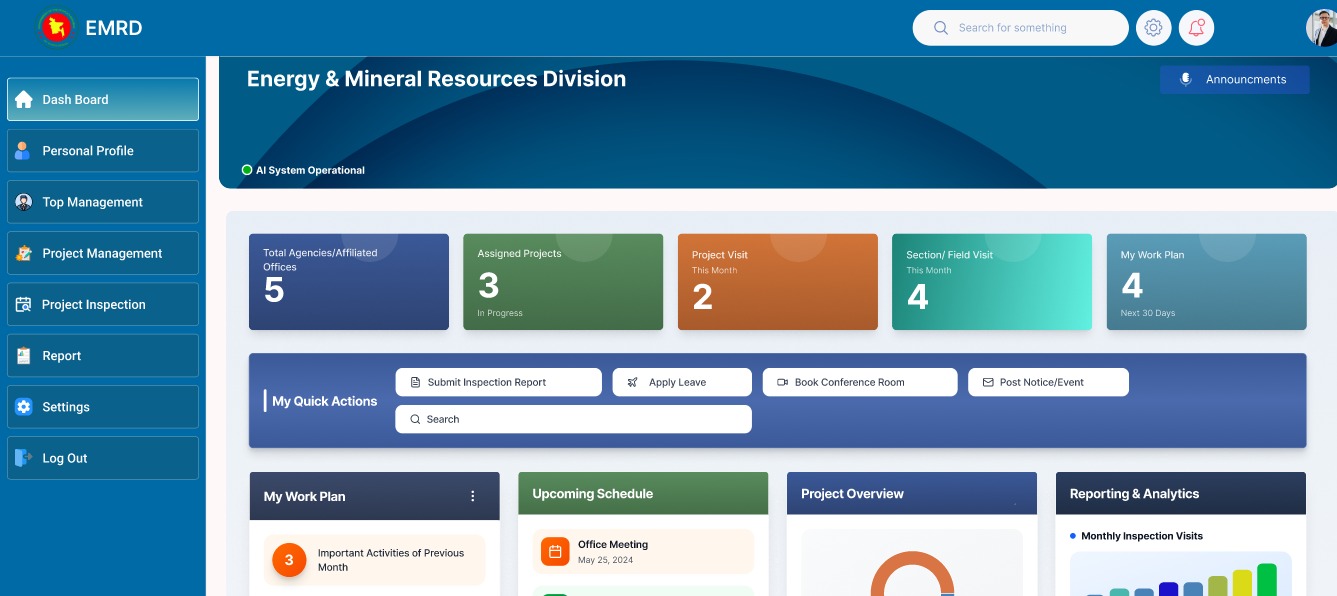The width and height of the screenshot is (1337, 596).
Task: Click the Report sidebar icon
Action: [23, 356]
